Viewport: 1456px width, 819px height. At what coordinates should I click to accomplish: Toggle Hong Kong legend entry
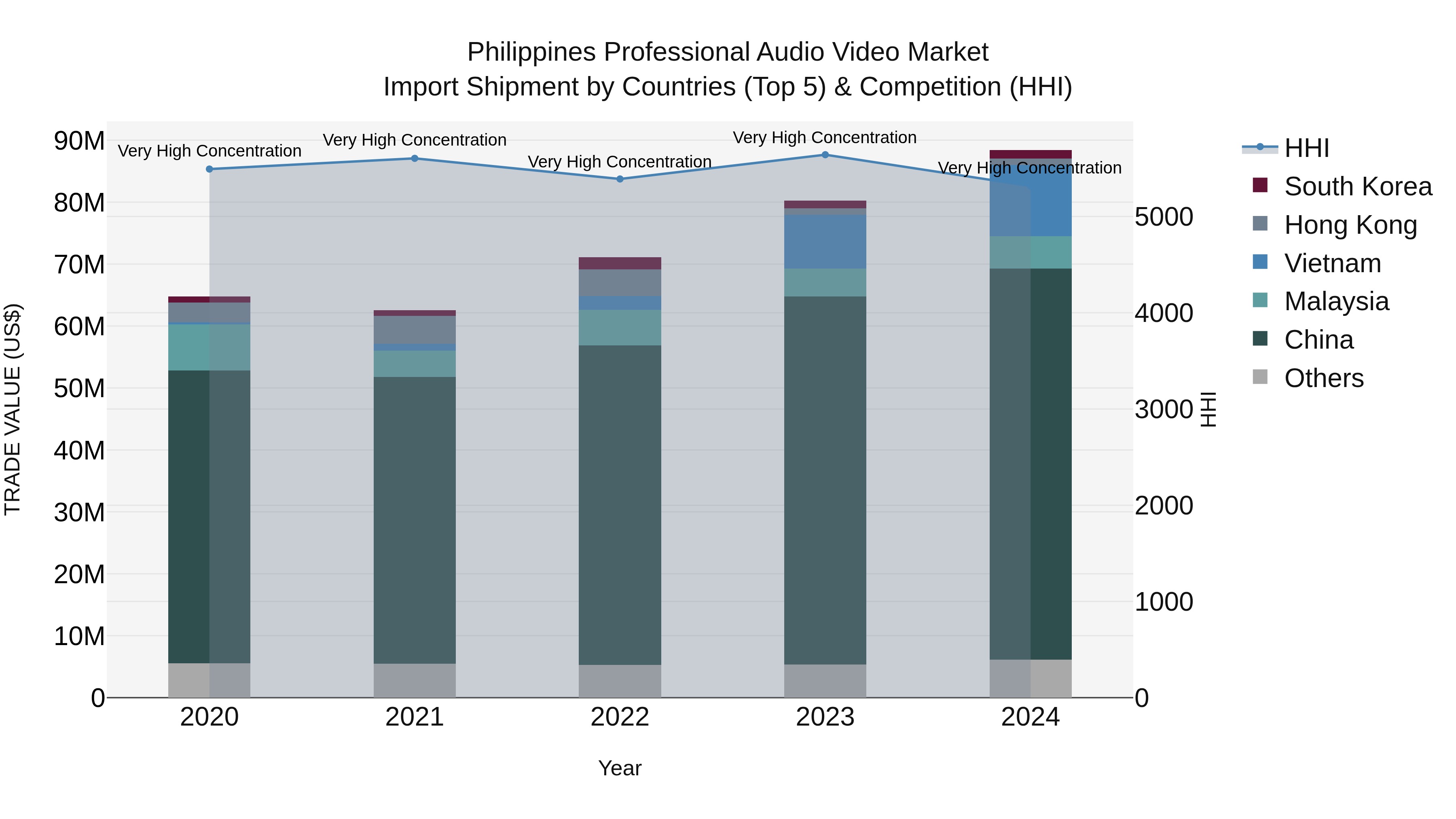tap(1335, 224)
